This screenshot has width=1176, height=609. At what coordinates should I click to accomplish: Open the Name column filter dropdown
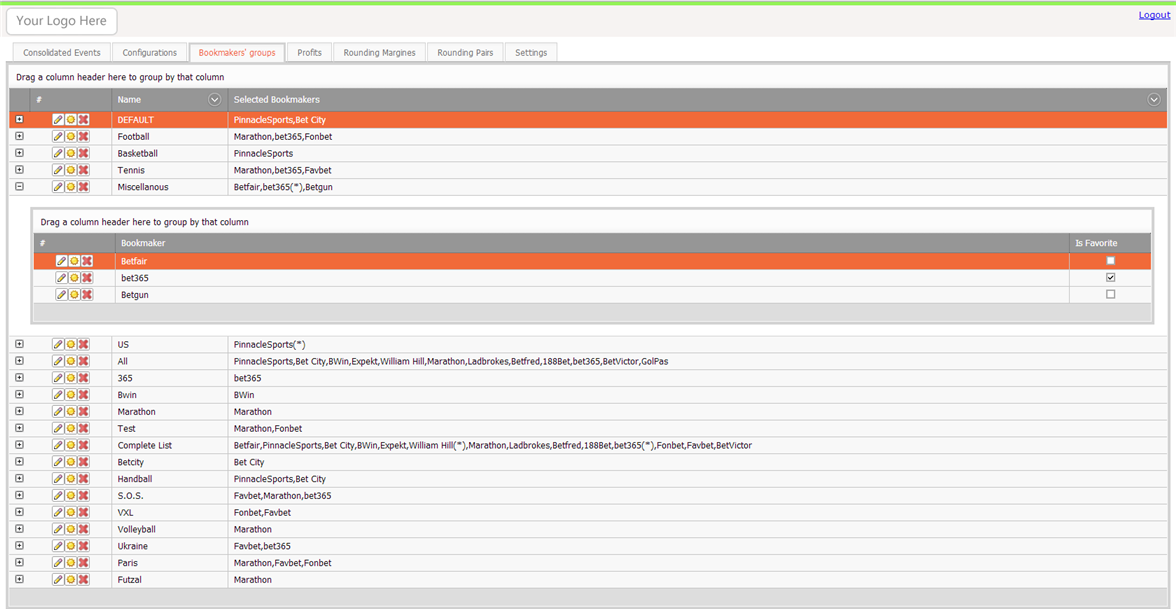click(214, 100)
